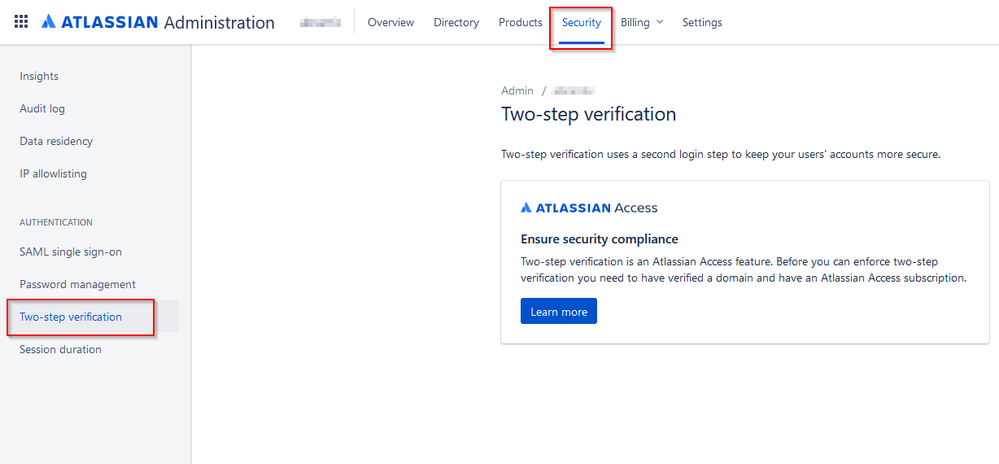Select Two-step verification in sidebar

[x=71, y=317]
